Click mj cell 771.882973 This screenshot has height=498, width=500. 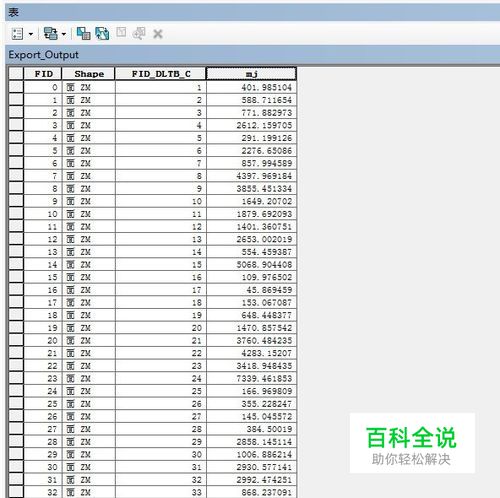click(251, 113)
